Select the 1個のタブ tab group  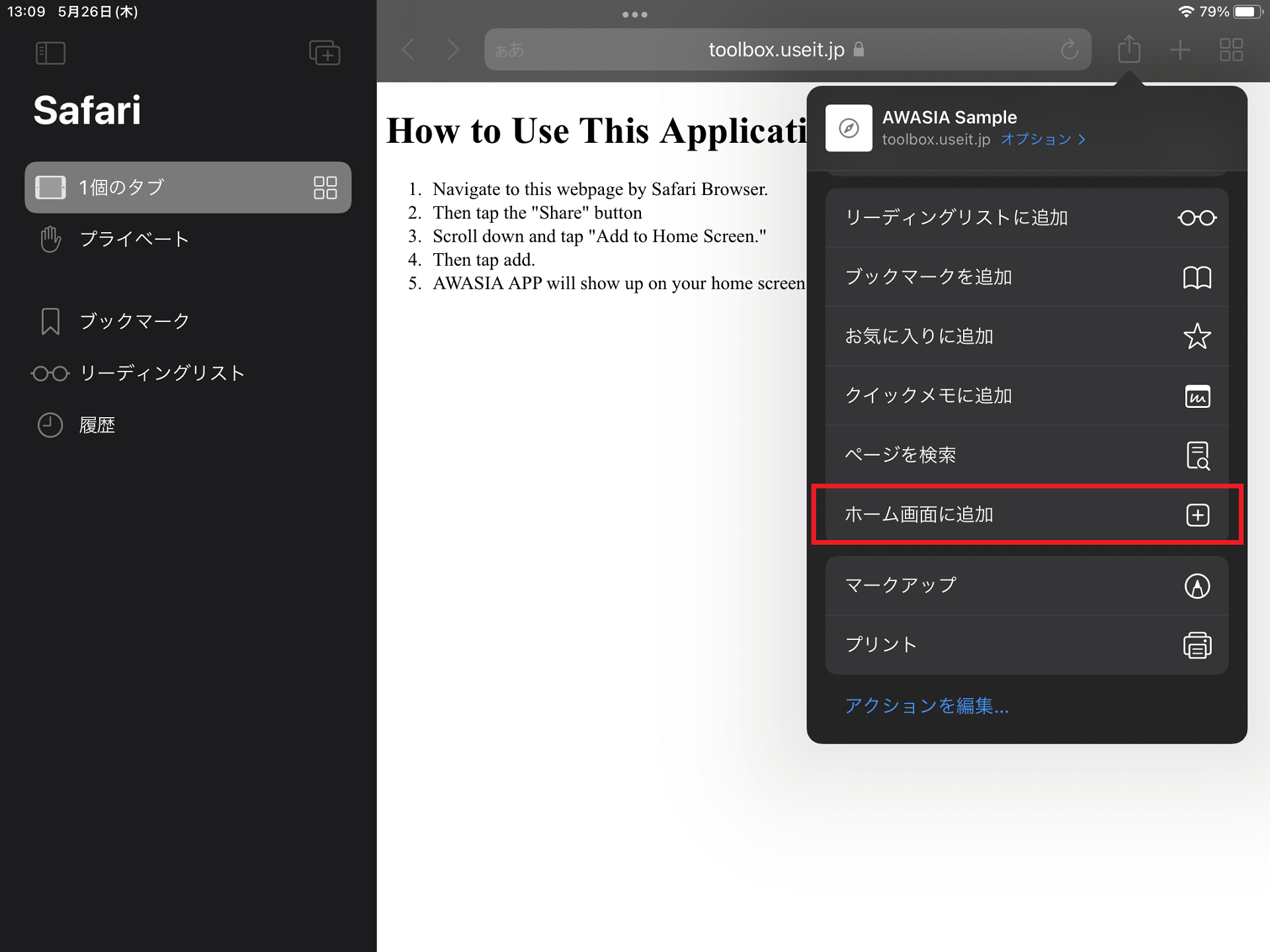tap(188, 187)
